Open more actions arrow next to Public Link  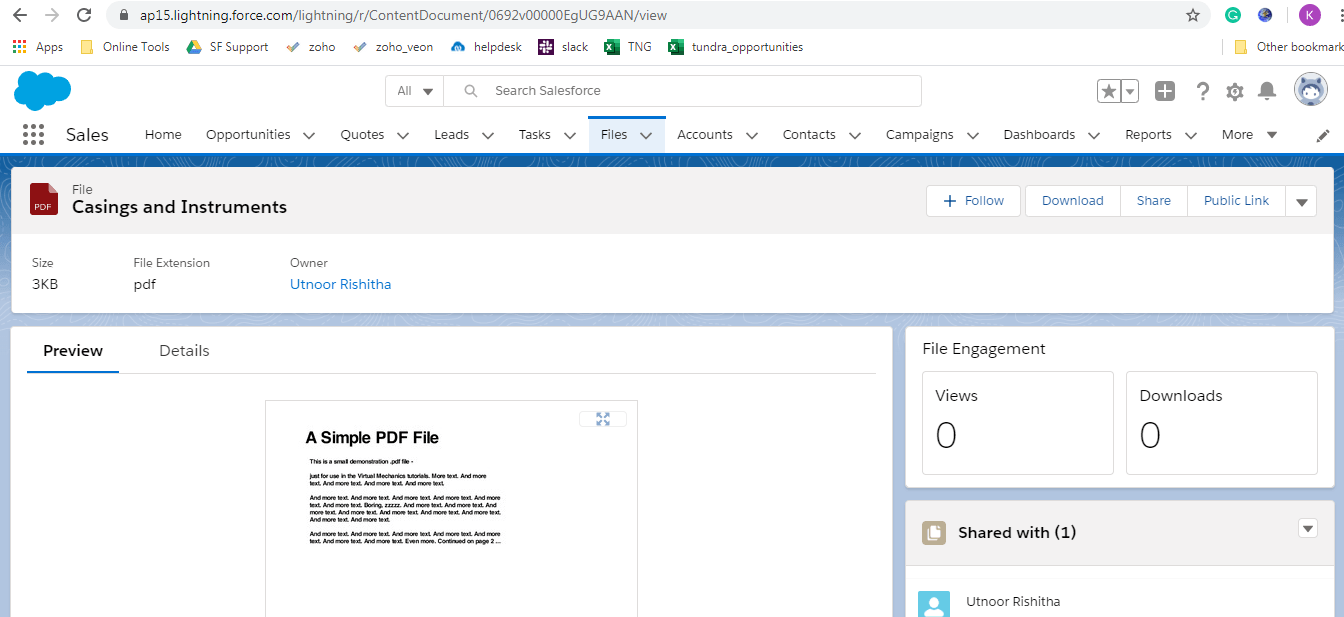[1301, 200]
